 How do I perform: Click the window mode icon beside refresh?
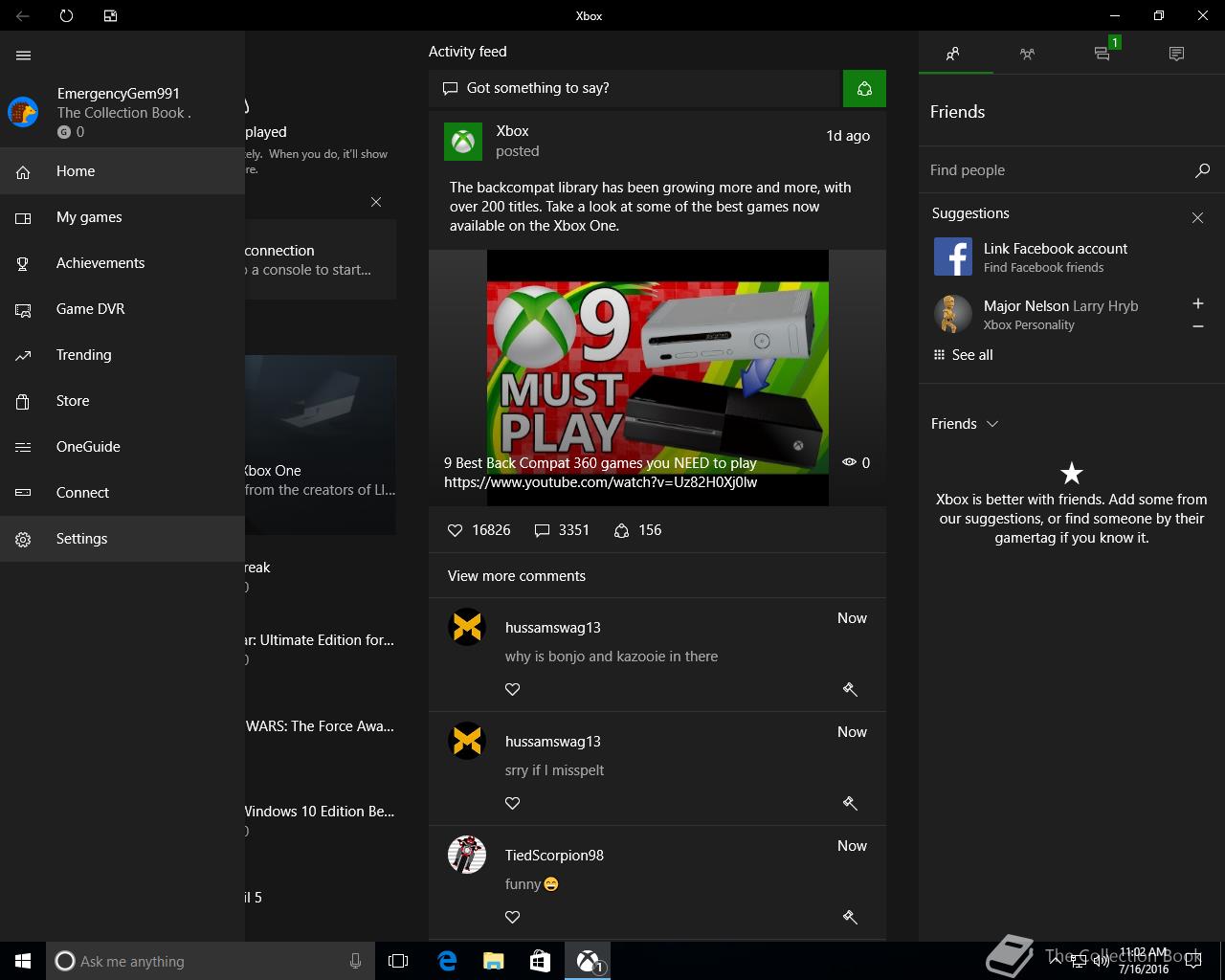tap(110, 15)
